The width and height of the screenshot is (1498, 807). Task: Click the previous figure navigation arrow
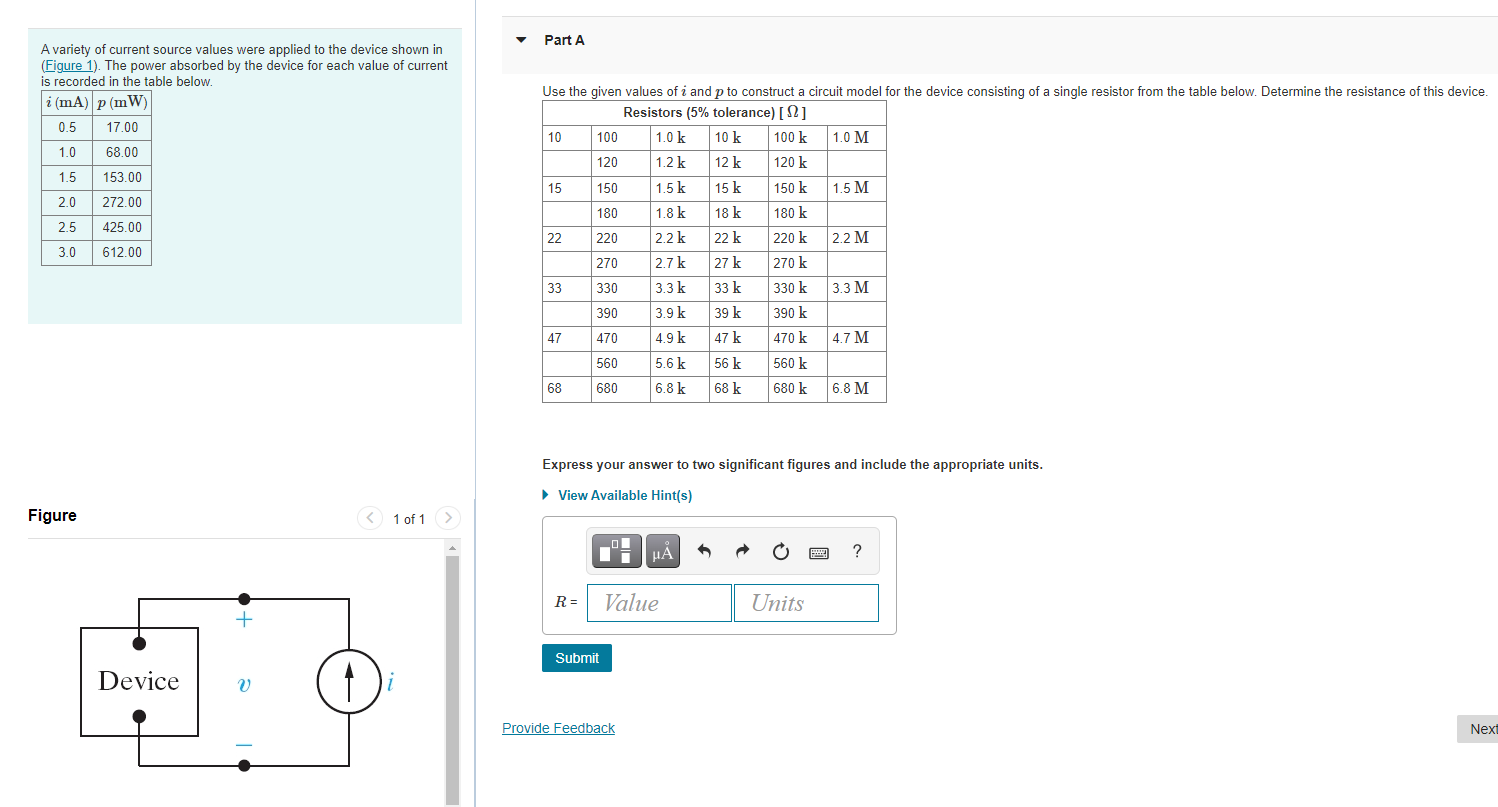(369, 517)
